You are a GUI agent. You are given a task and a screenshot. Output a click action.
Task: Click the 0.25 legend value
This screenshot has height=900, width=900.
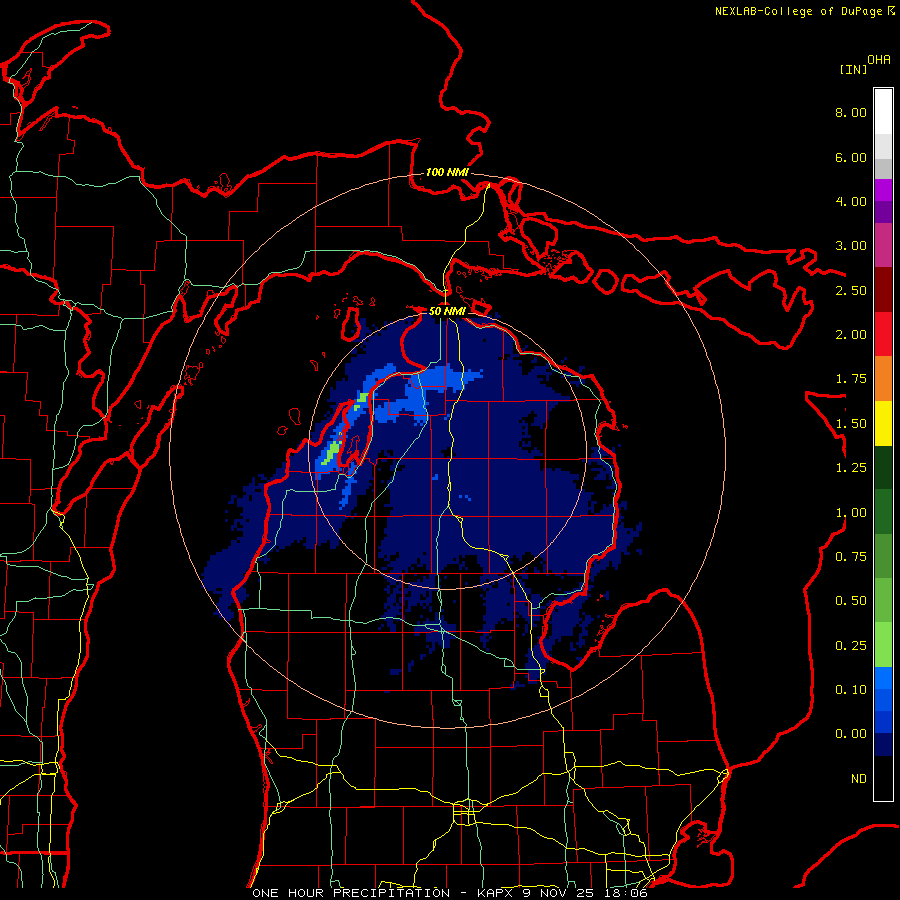click(851, 645)
